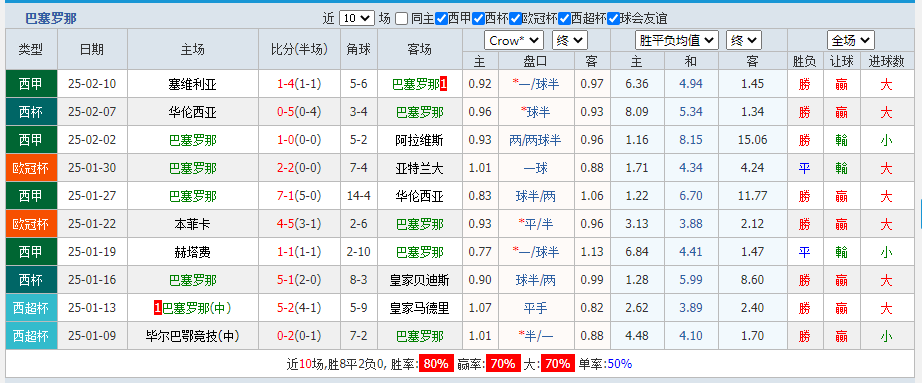Click the 巴塞罗那 team title
This screenshot has width=922, height=383.
tap(51, 19)
